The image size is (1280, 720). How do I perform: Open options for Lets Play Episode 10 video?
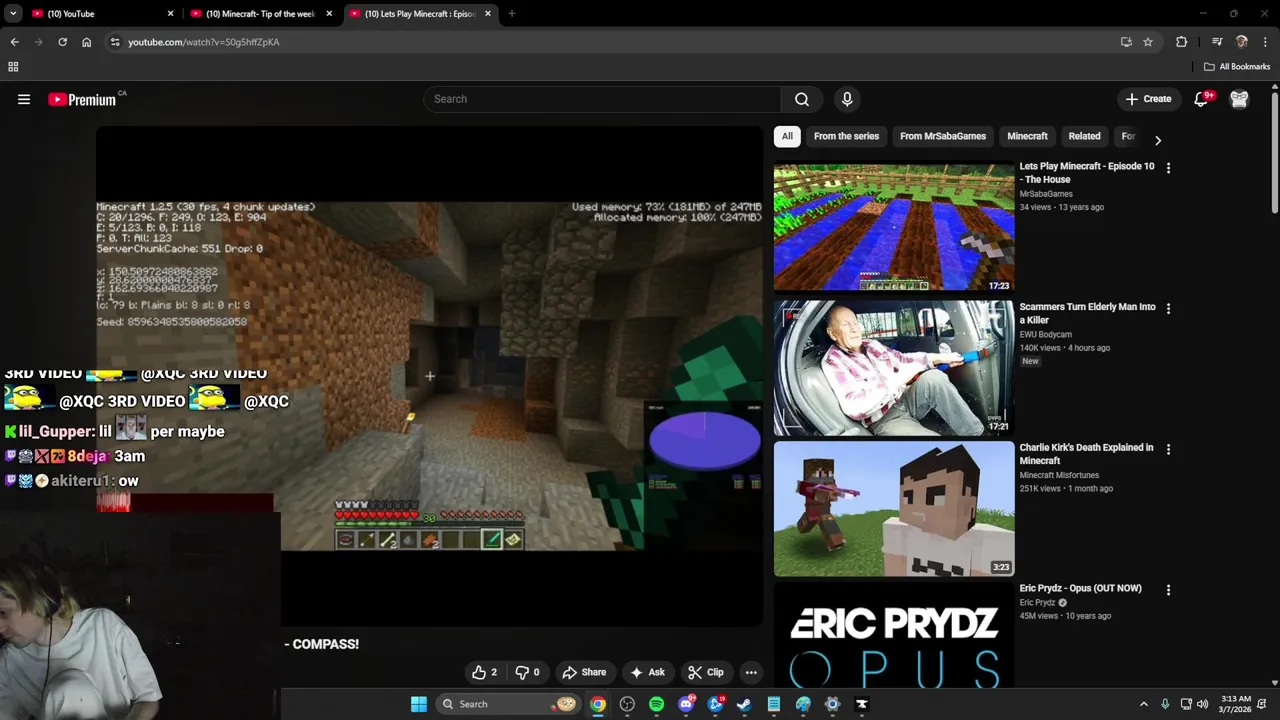click(x=1168, y=168)
